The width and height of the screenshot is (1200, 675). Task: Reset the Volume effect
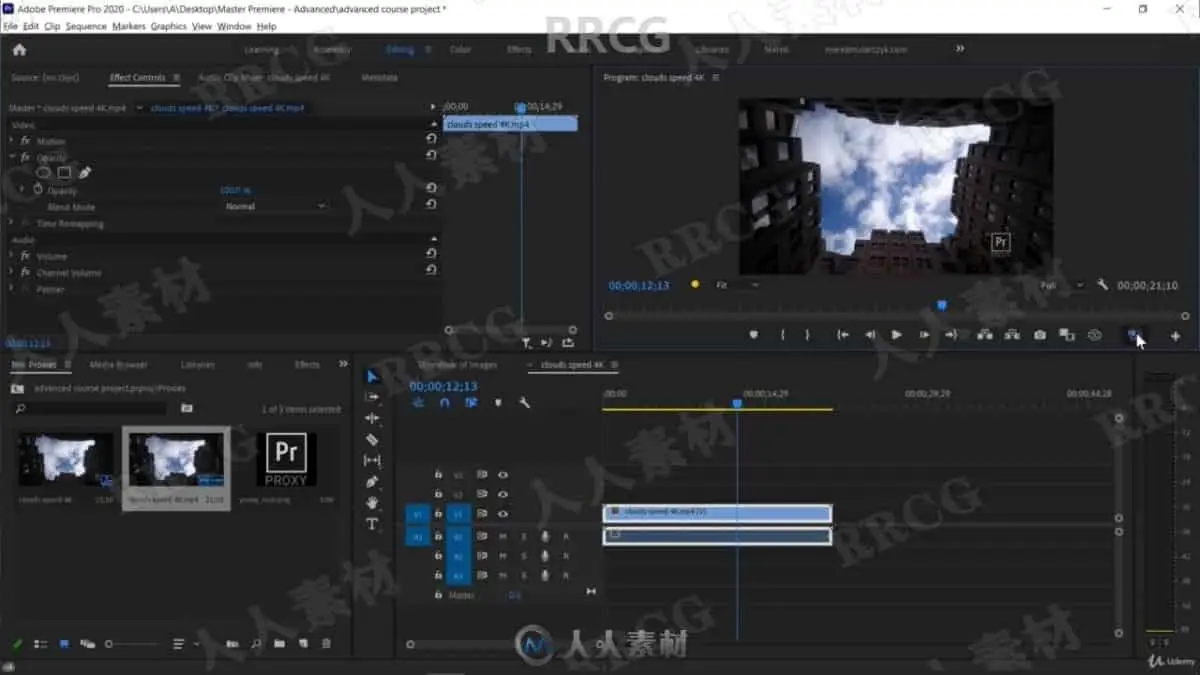click(431, 255)
